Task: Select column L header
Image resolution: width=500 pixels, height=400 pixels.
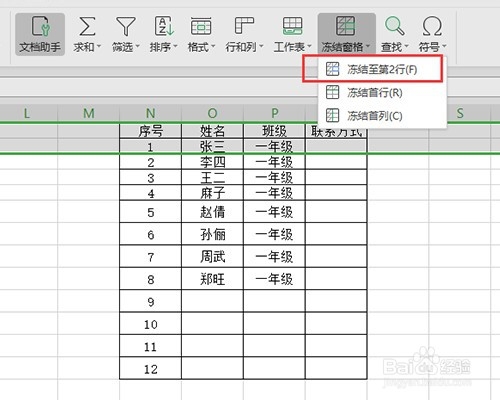Action: (27, 113)
